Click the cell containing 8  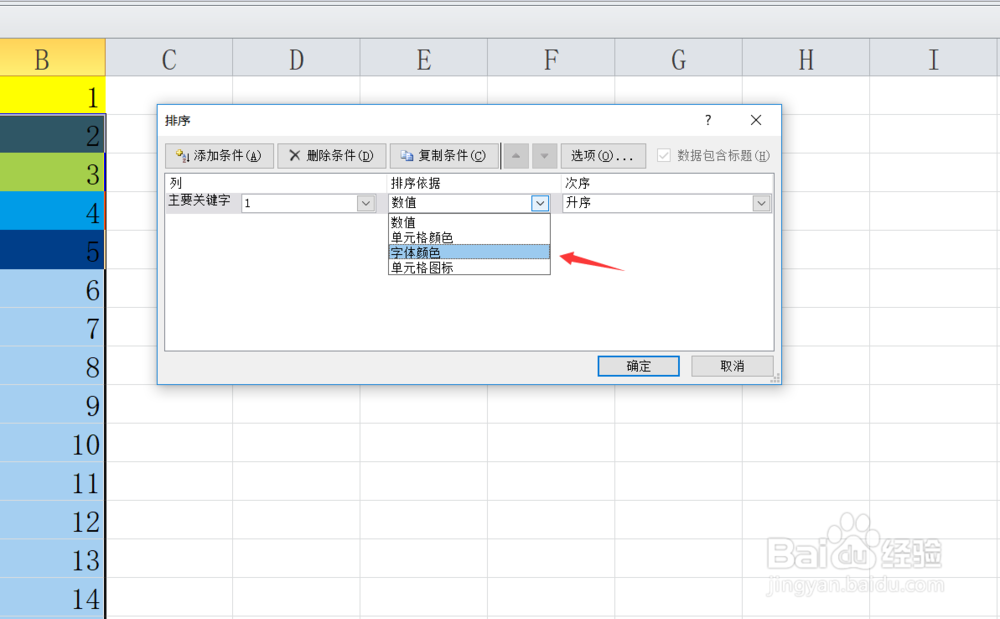click(52, 366)
